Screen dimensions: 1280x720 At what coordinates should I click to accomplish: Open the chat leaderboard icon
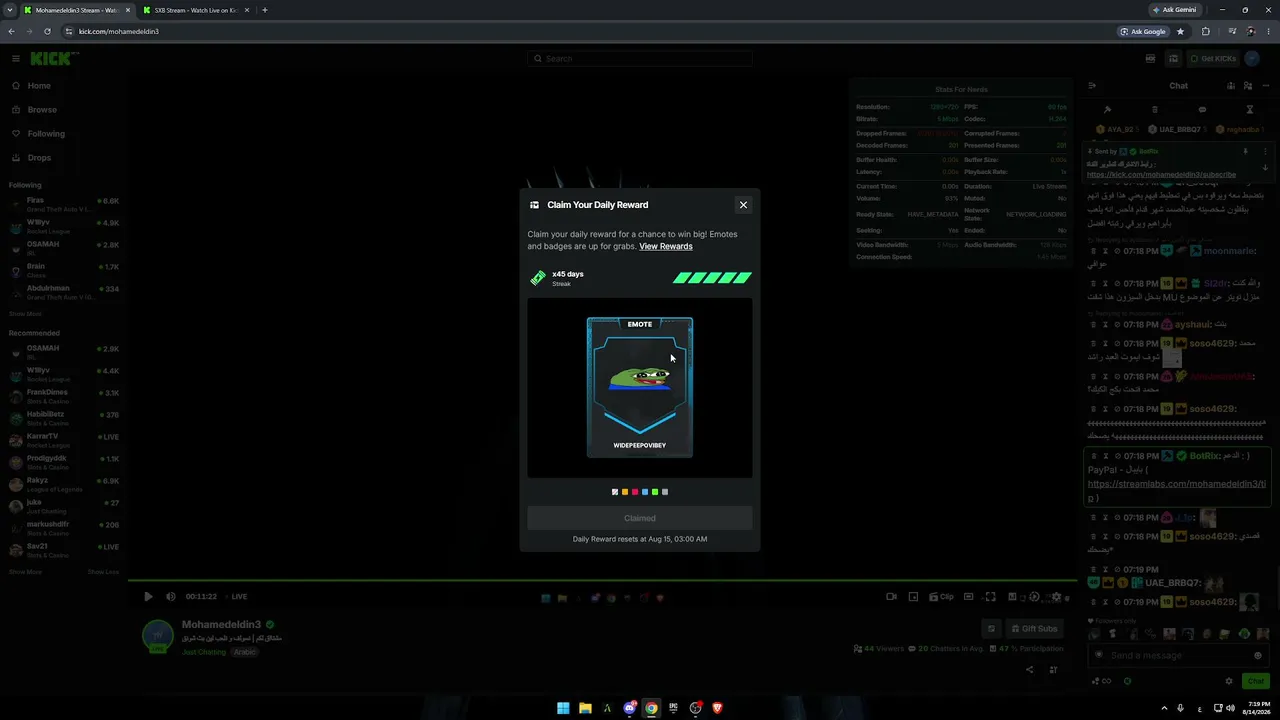pos(1231,86)
